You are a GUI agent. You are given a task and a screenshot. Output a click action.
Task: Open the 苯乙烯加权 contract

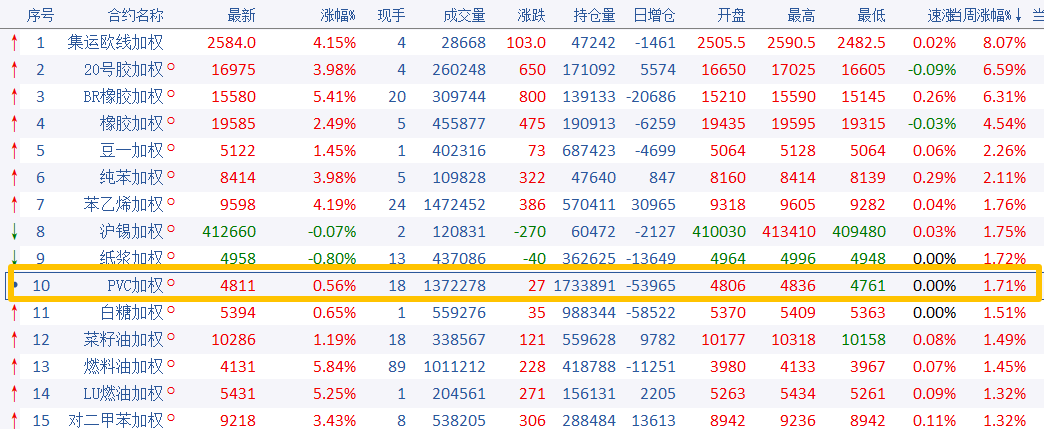pos(124,205)
